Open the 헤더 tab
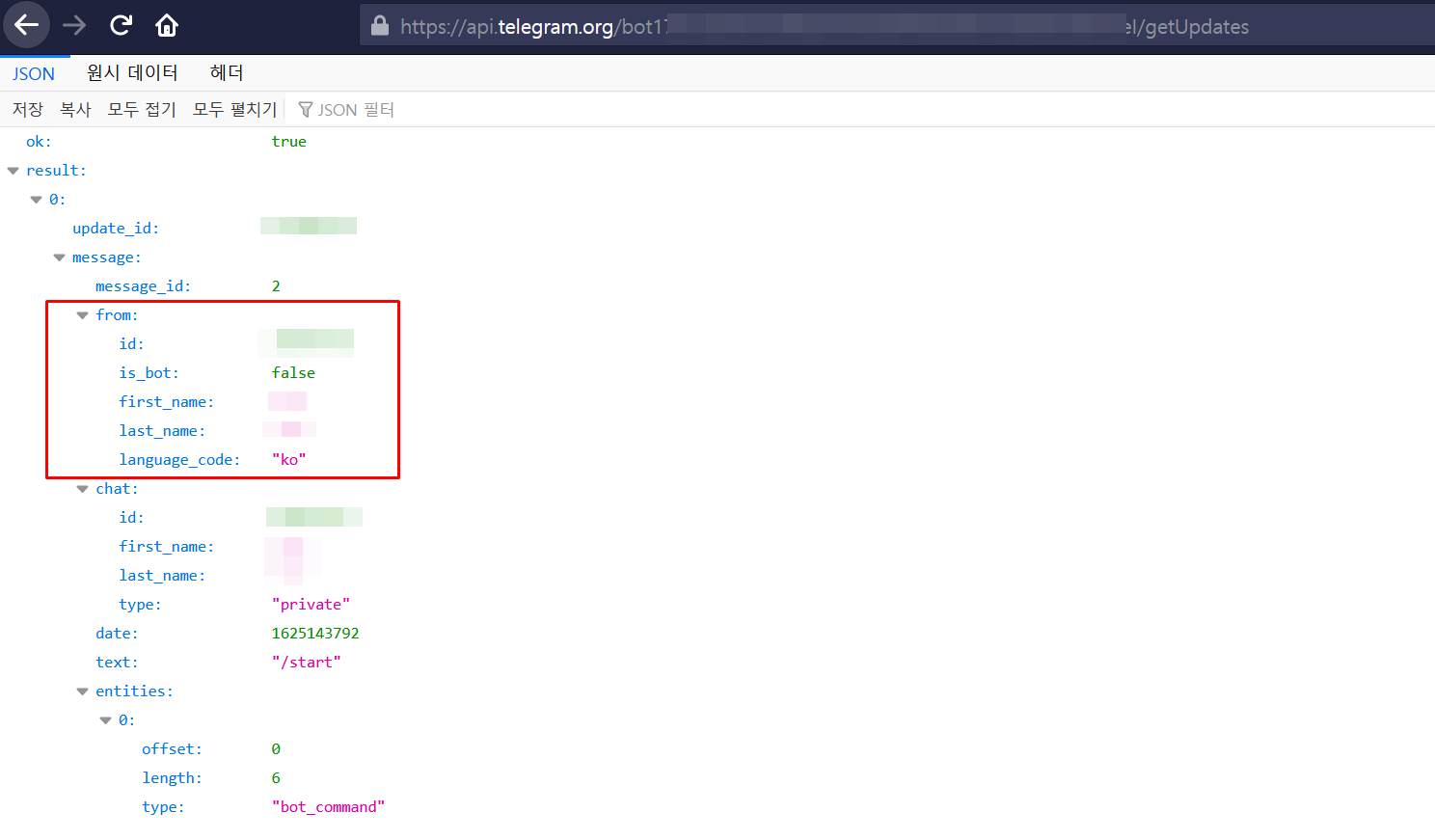This screenshot has width=1435, height=840. click(227, 73)
